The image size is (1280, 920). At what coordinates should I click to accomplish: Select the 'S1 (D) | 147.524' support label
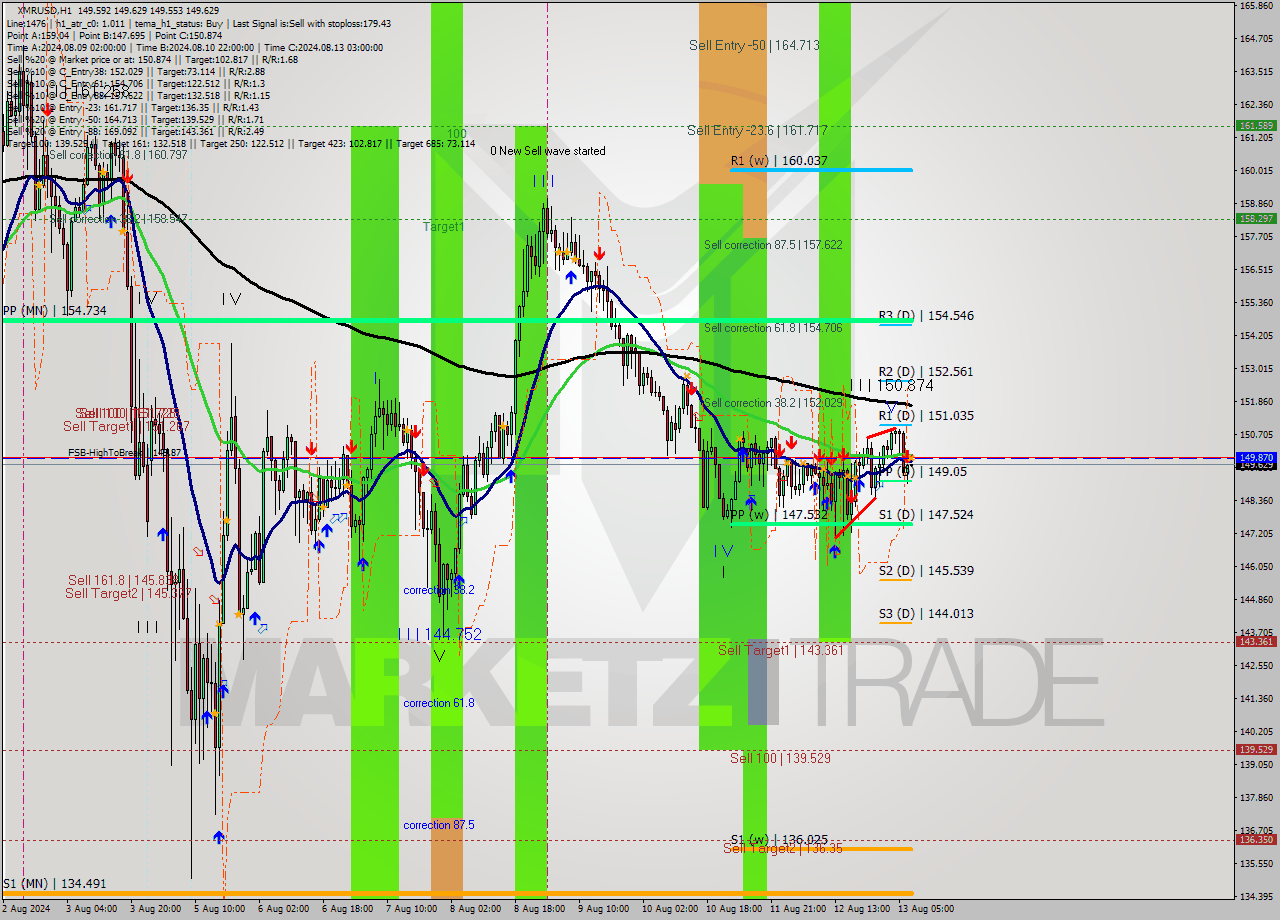926,514
